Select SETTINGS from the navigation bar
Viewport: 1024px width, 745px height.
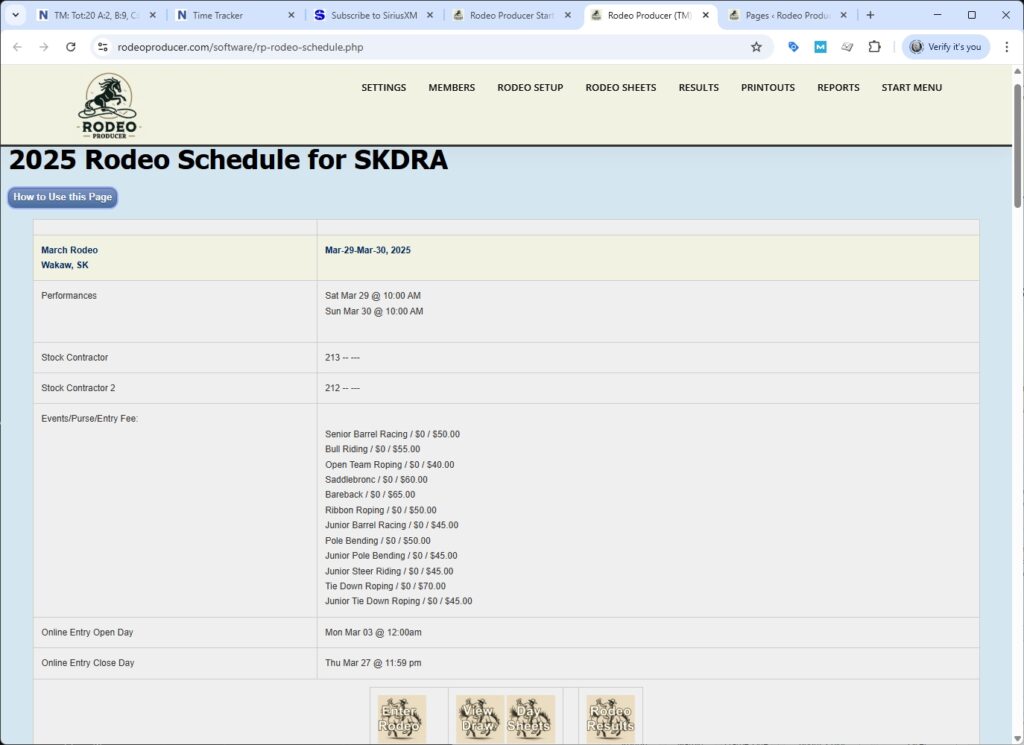point(383,88)
